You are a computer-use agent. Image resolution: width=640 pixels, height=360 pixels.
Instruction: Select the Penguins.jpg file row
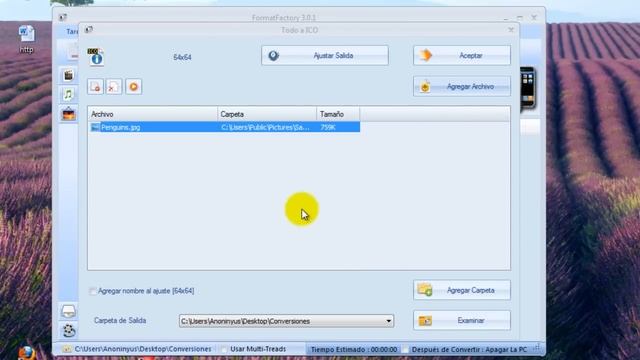point(224,127)
